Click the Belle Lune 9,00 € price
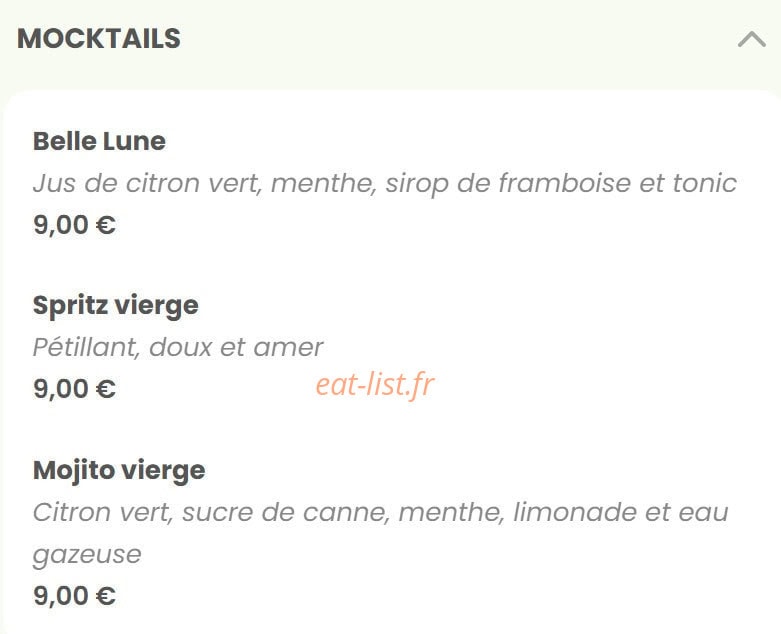This screenshot has width=781, height=634. [x=74, y=225]
